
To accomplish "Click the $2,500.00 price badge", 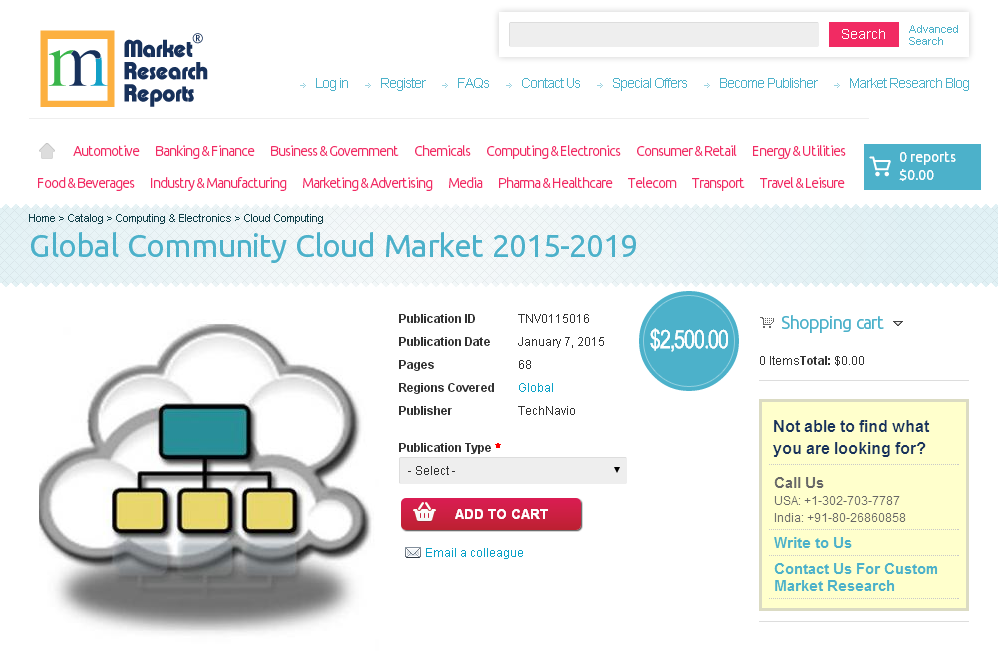I will [x=688, y=340].
